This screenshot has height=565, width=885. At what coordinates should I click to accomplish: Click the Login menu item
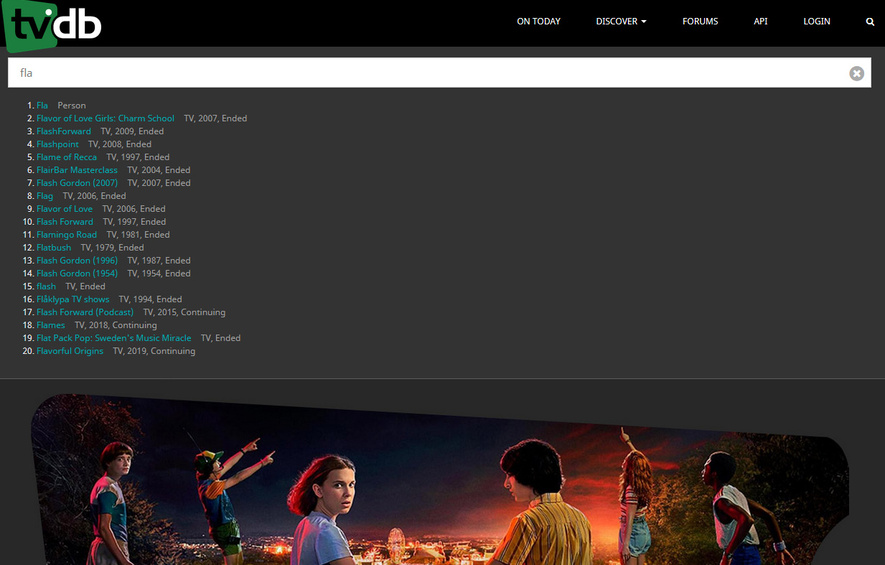817,21
